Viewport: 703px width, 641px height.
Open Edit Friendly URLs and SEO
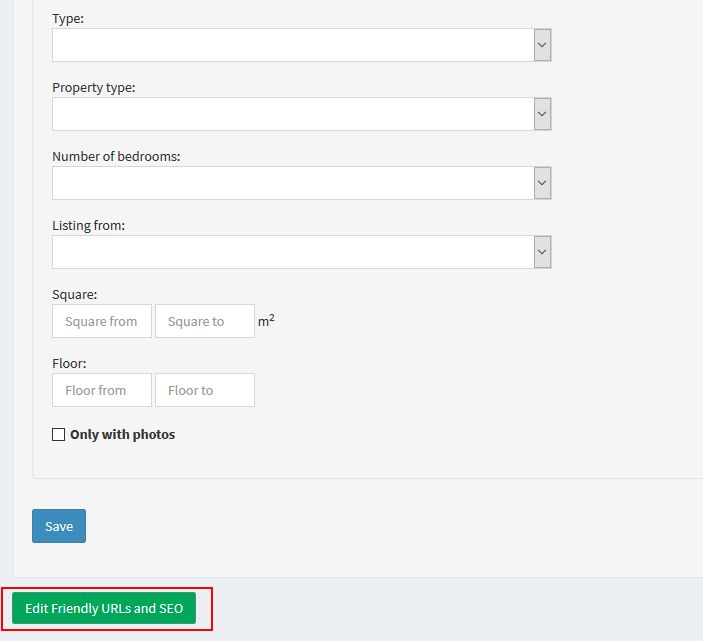point(104,608)
